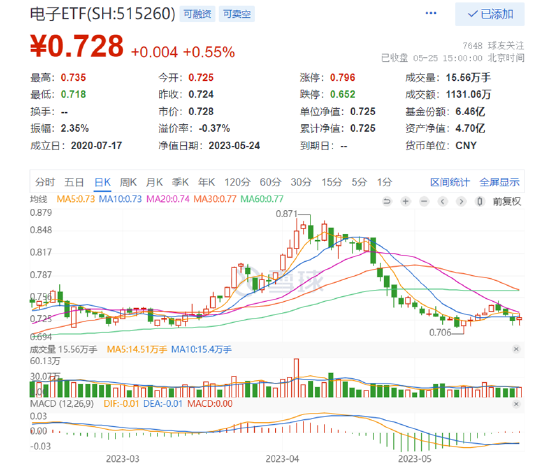Click the MA5:0.73 moving average label
Screen dimensions: 550x470
click(76, 199)
